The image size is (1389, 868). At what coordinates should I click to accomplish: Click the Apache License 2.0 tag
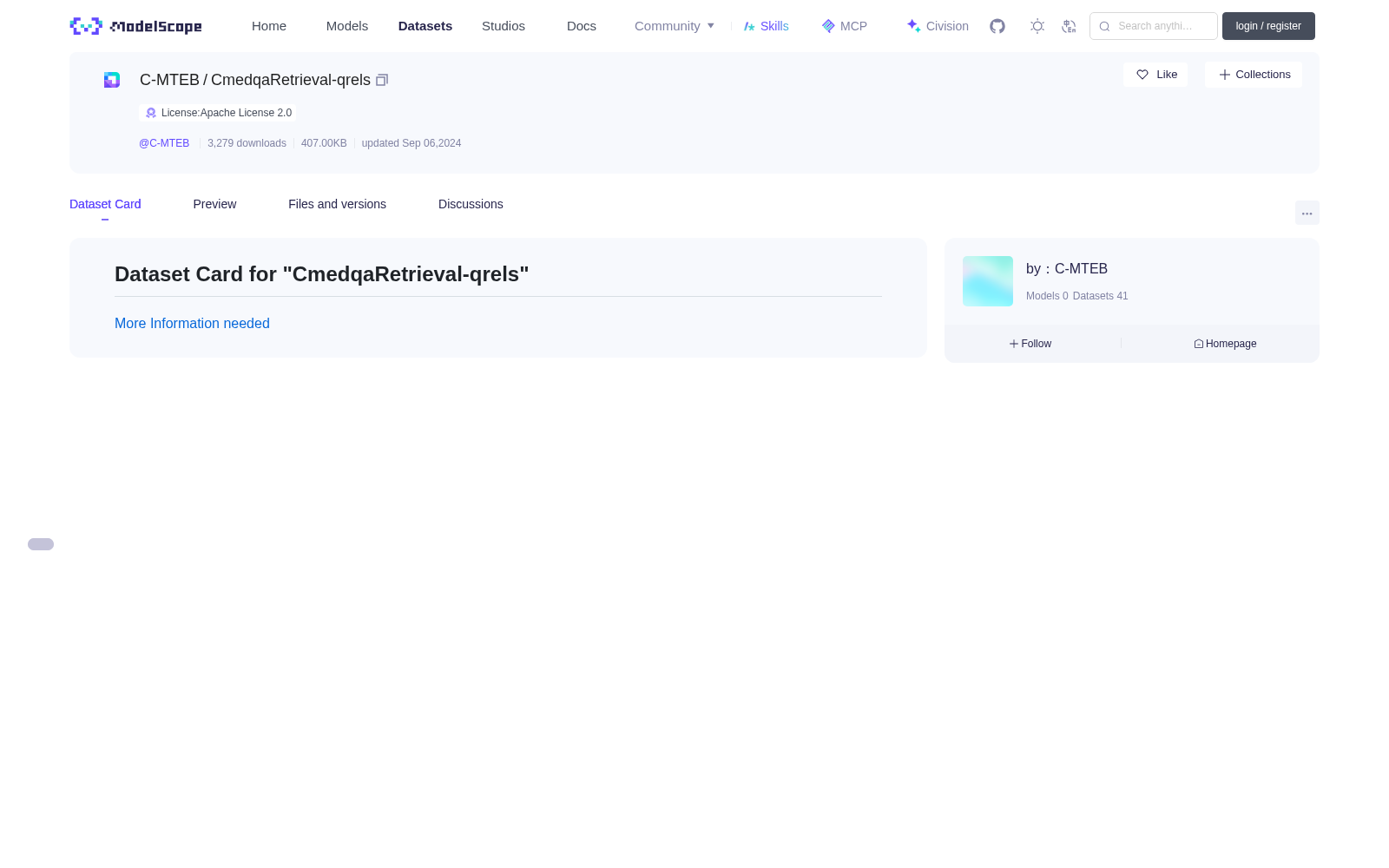point(217,113)
